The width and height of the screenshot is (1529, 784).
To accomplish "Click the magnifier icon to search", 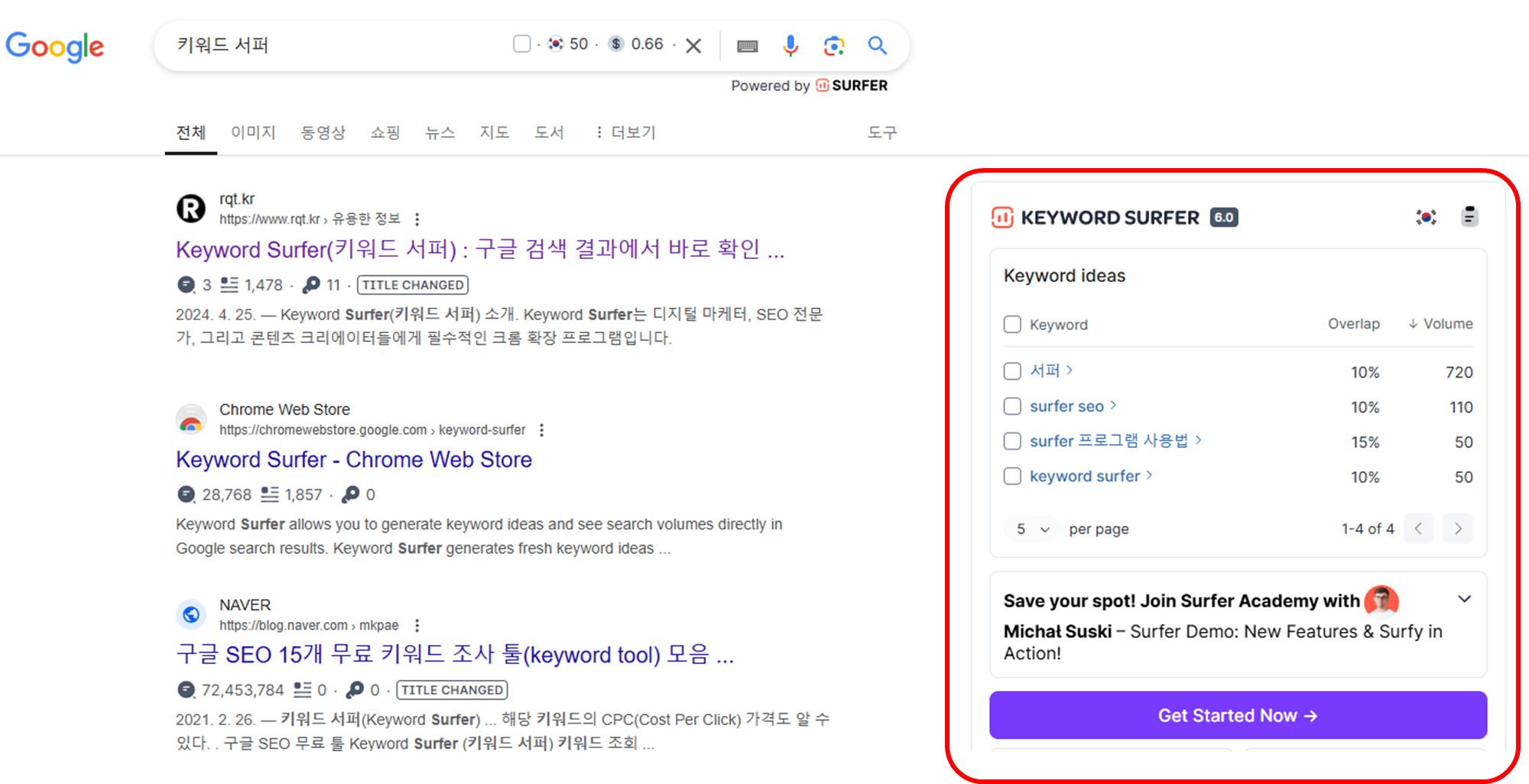I will pyautogui.click(x=877, y=46).
